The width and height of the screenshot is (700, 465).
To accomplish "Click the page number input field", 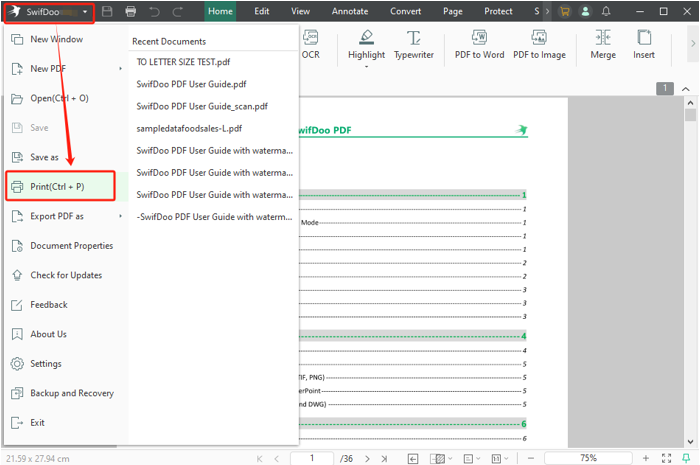I will tap(312, 458).
